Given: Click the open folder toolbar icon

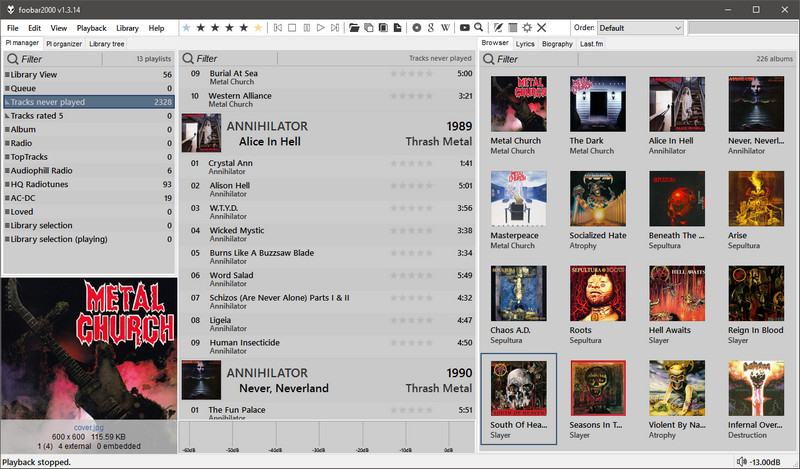Looking at the screenshot, I should pos(354,28).
